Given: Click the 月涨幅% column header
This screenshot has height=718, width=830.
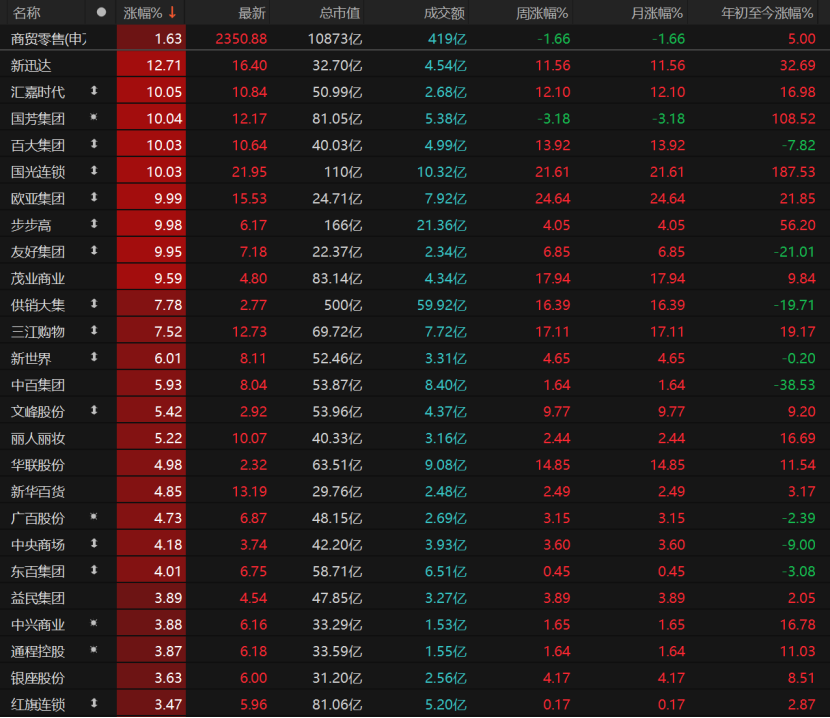Looking at the screenshot, I should [x=657, y=13].
